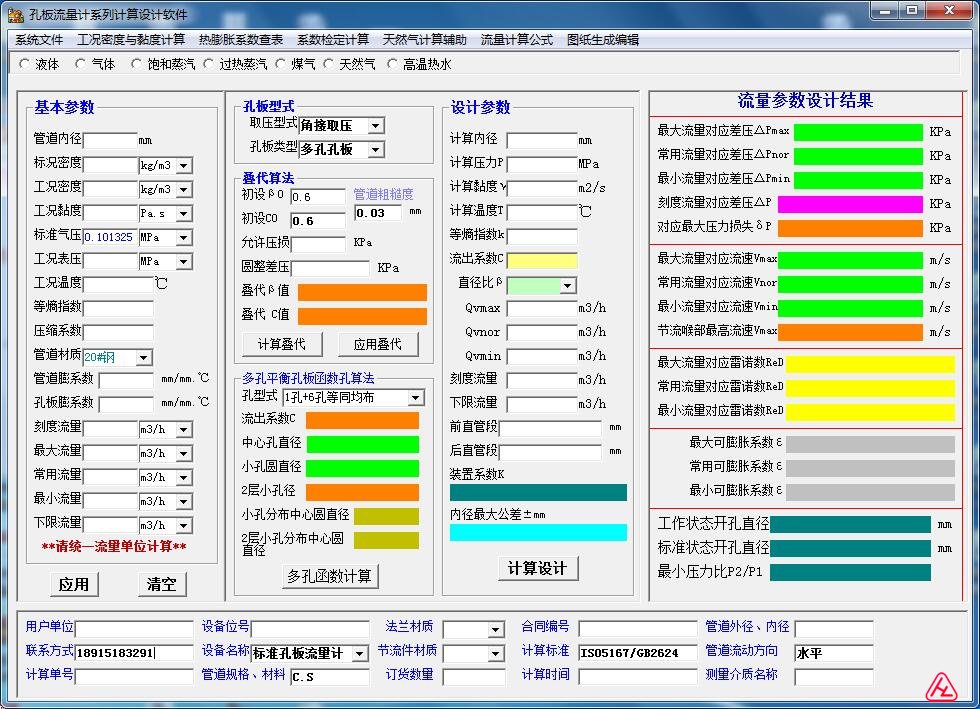The height and width of the screenshot is (709, 980).
Task: Click the 管道流动方向 input field
Action: (x=833, y=653)
